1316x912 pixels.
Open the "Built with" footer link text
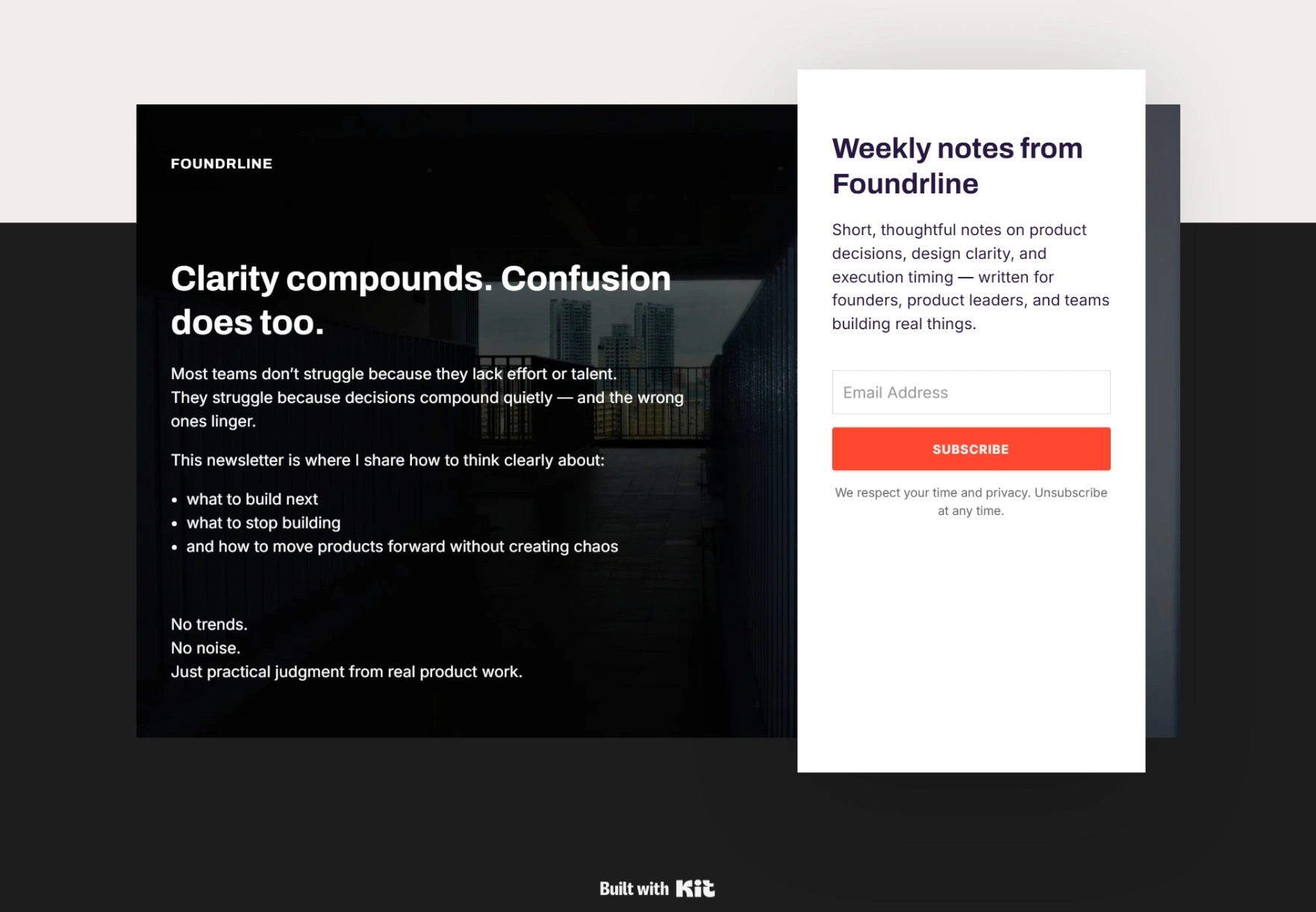[634, 889]
